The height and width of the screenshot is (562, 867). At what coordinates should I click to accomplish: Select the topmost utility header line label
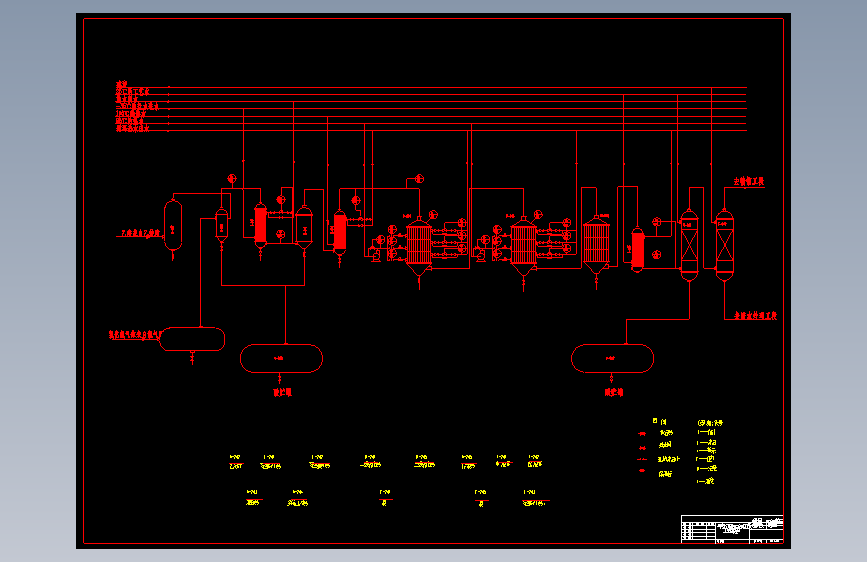(122, 84)
